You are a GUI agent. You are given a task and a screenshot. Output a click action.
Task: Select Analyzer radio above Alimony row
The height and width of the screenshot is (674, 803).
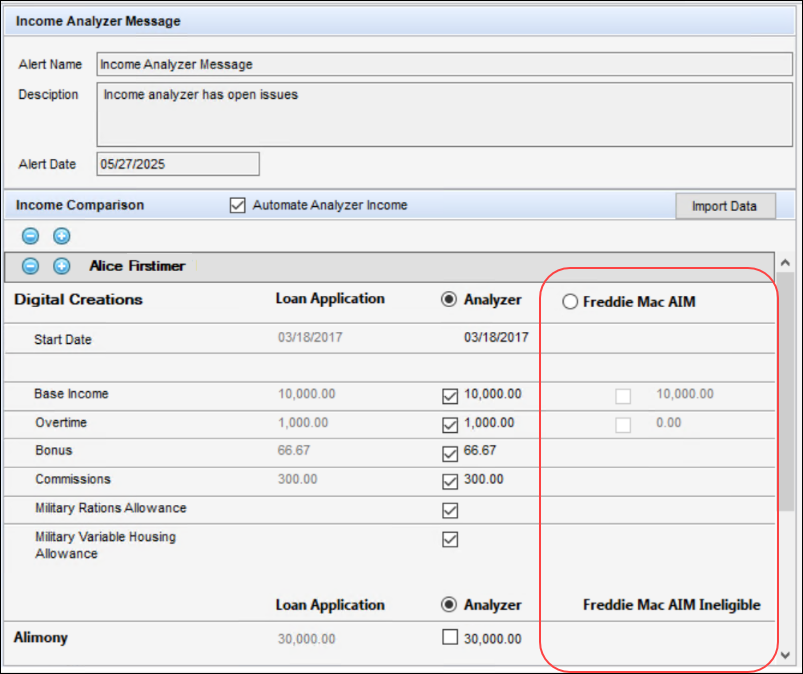pos(449,605)
